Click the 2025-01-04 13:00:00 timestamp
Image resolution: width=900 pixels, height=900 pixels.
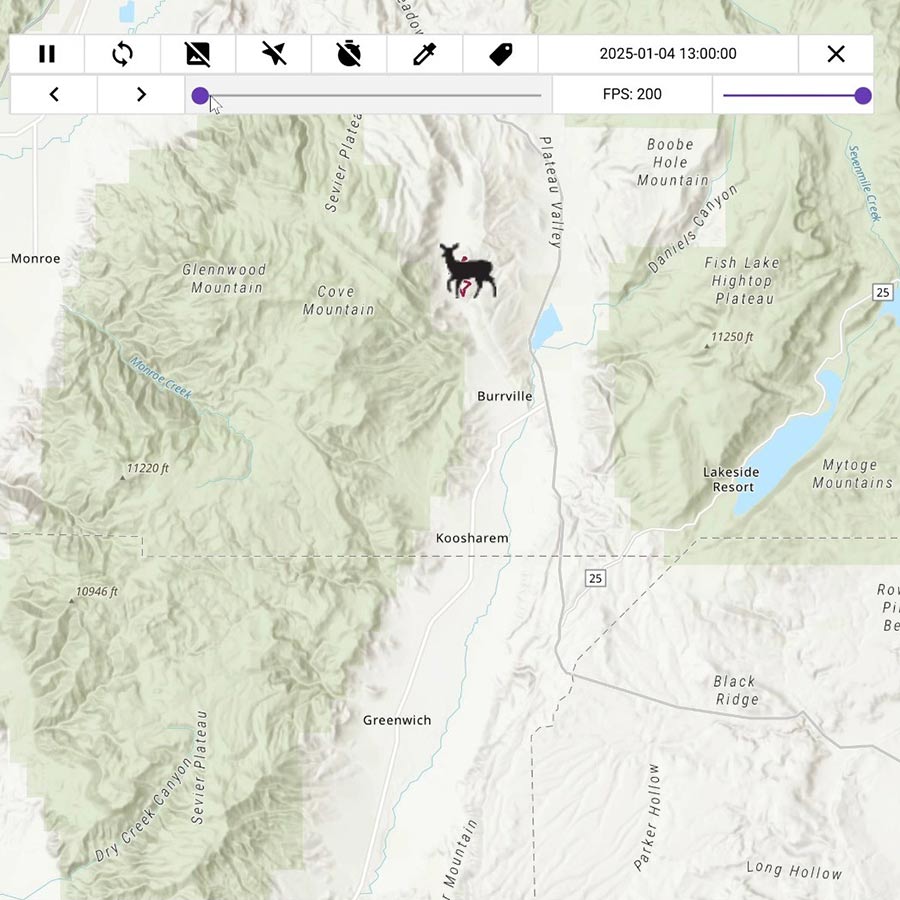tap(667, 54)
